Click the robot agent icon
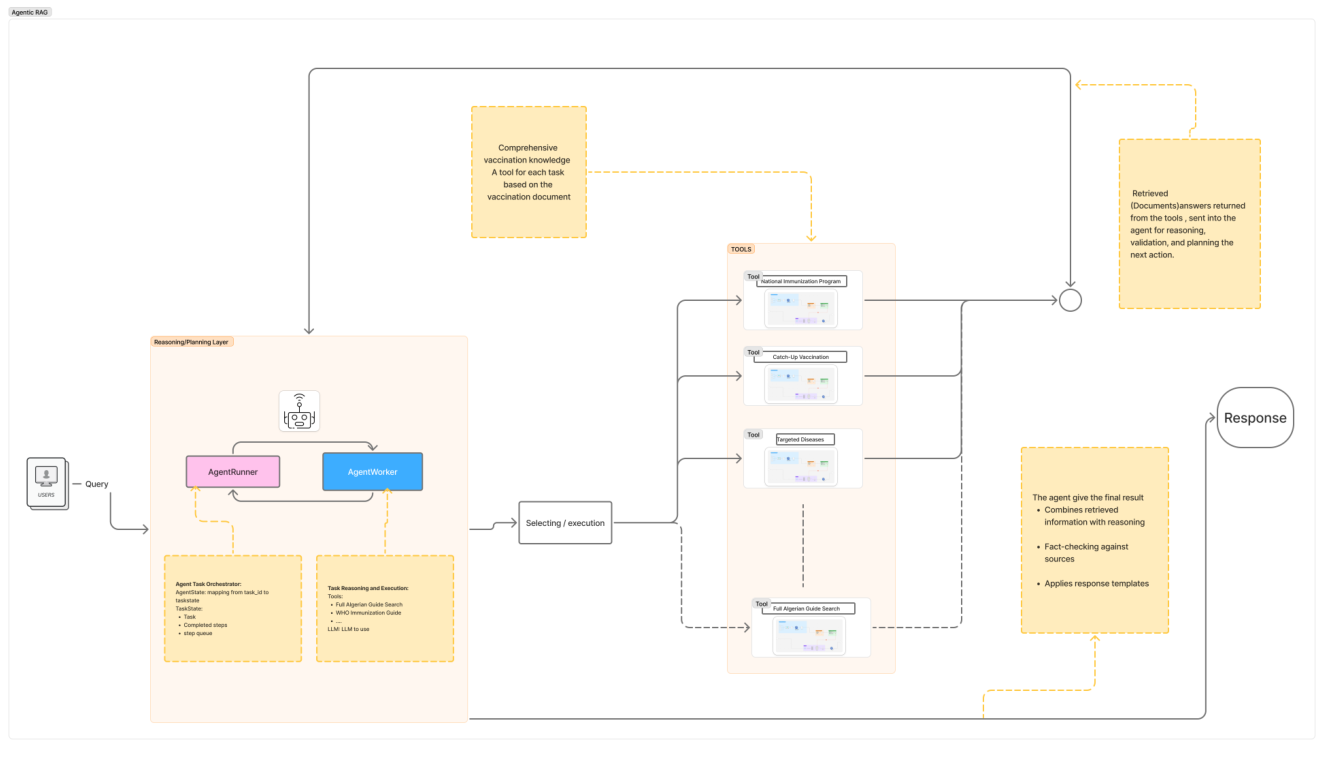The image size is (1322, 779). pos(299,412)
